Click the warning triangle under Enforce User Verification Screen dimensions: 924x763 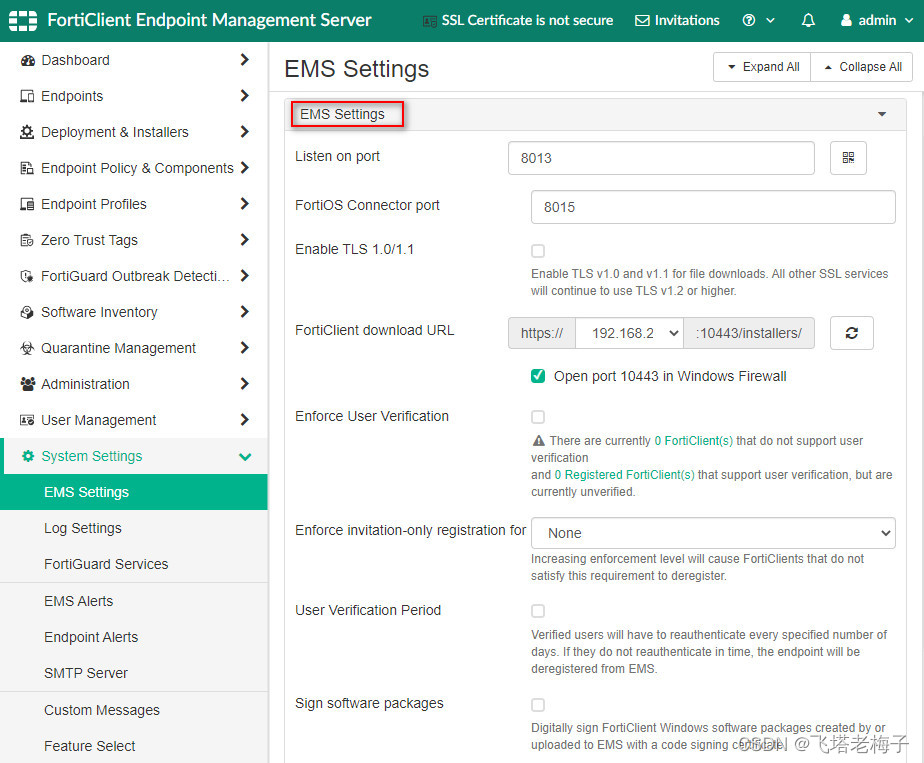tap(538, 441)
